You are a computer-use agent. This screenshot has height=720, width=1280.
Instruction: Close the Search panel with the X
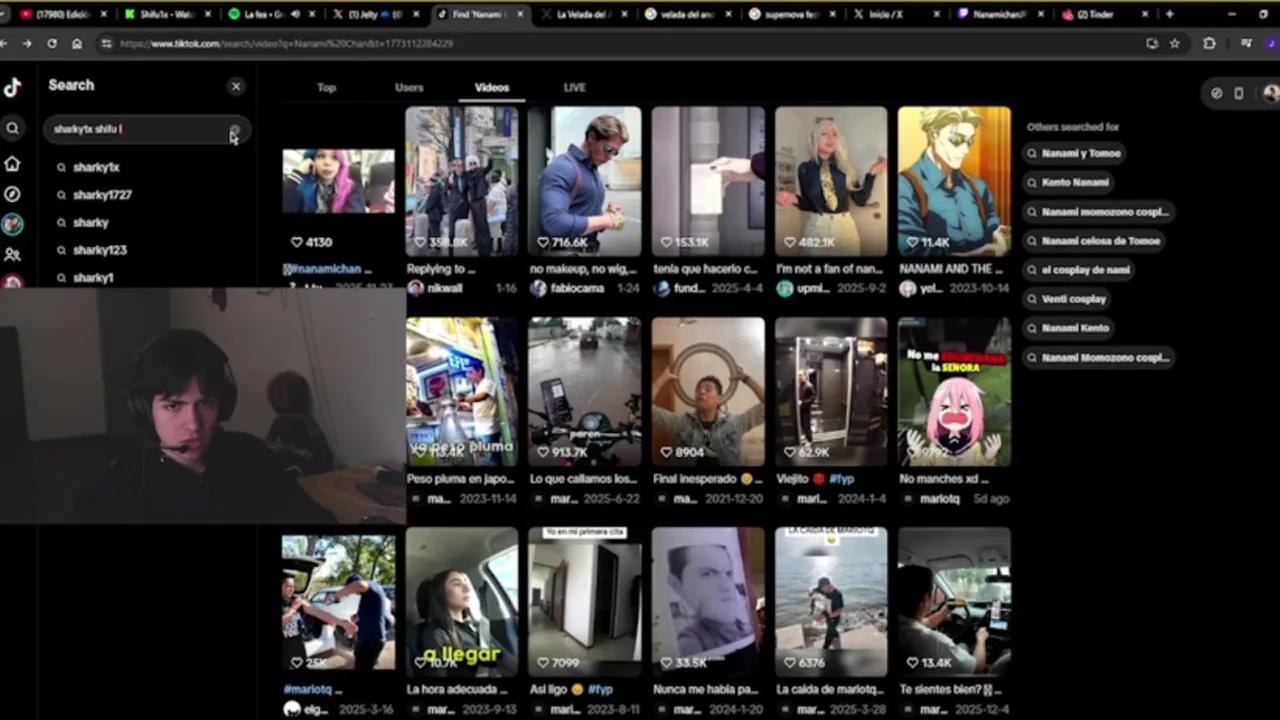tap(236, 86)
